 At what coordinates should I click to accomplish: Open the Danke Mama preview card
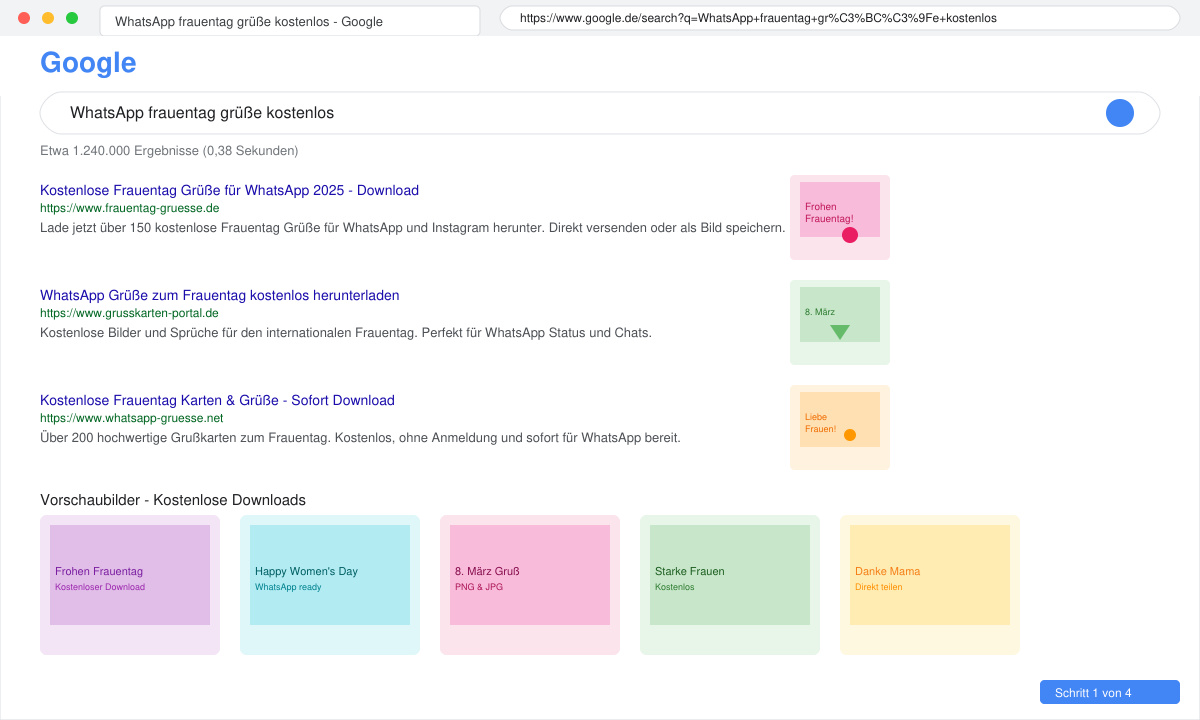coord(930,585)
